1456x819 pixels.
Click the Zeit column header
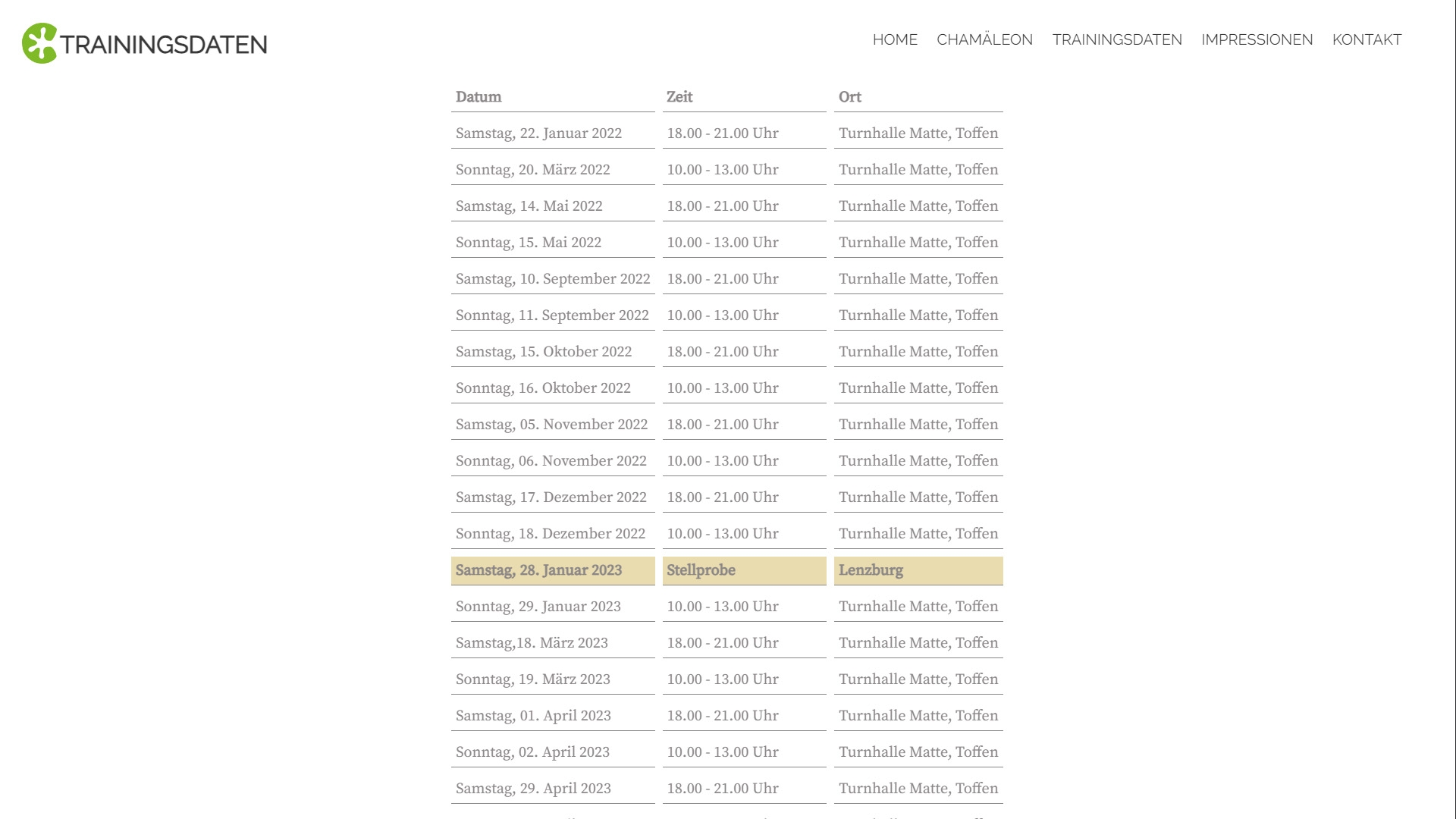tap(679, 97)
